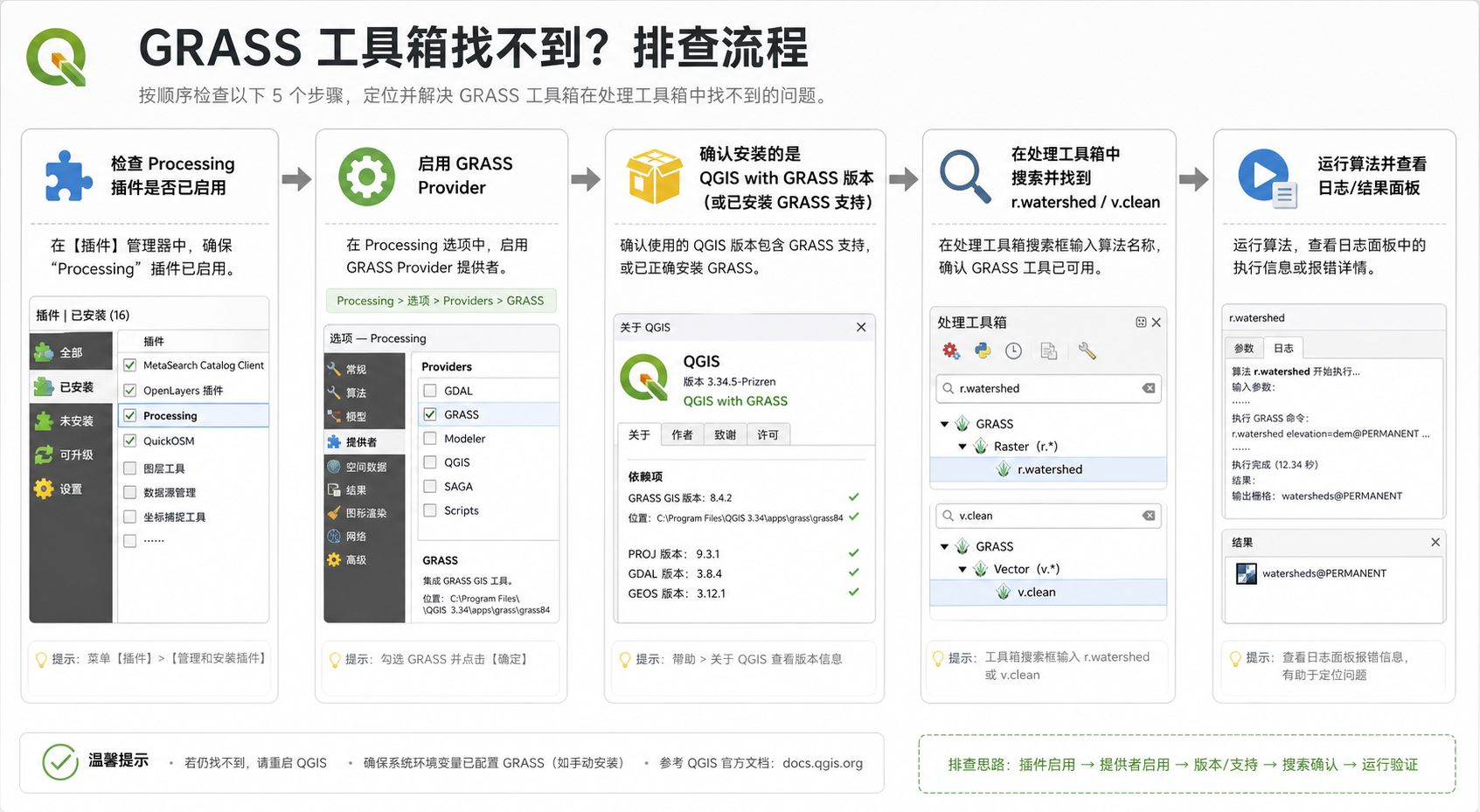Close the 关于 QGIS dialog
1480x812 pixels.
[861, 327]
